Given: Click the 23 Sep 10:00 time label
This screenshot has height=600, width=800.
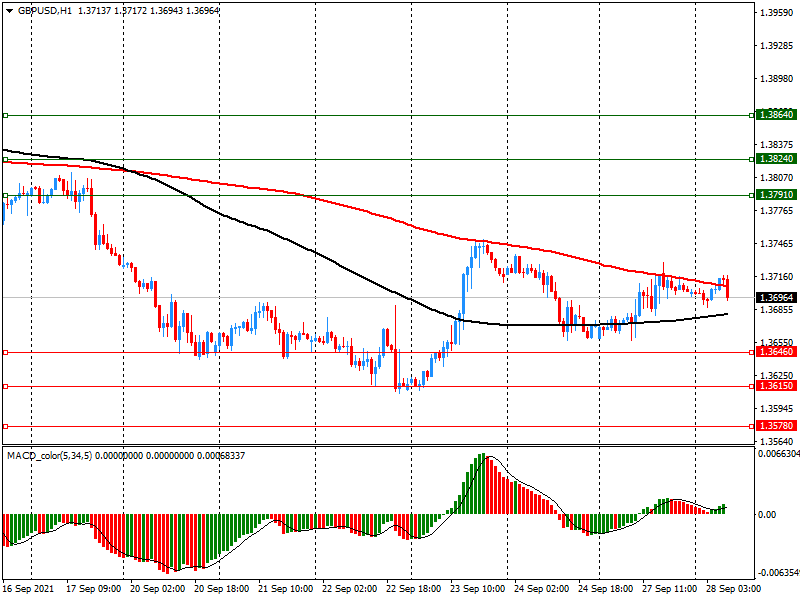Looking at the screenshot, I should [x=478, y=589].
